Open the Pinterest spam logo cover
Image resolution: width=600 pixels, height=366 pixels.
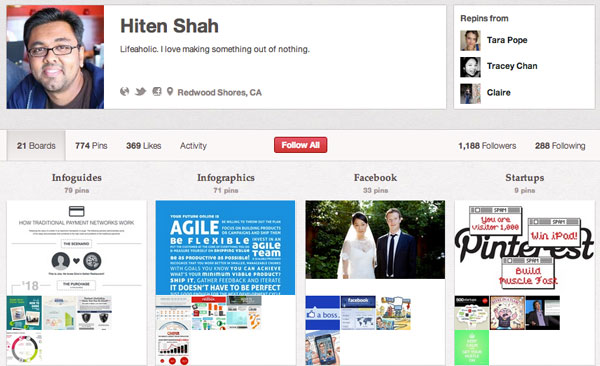[525, 247]
